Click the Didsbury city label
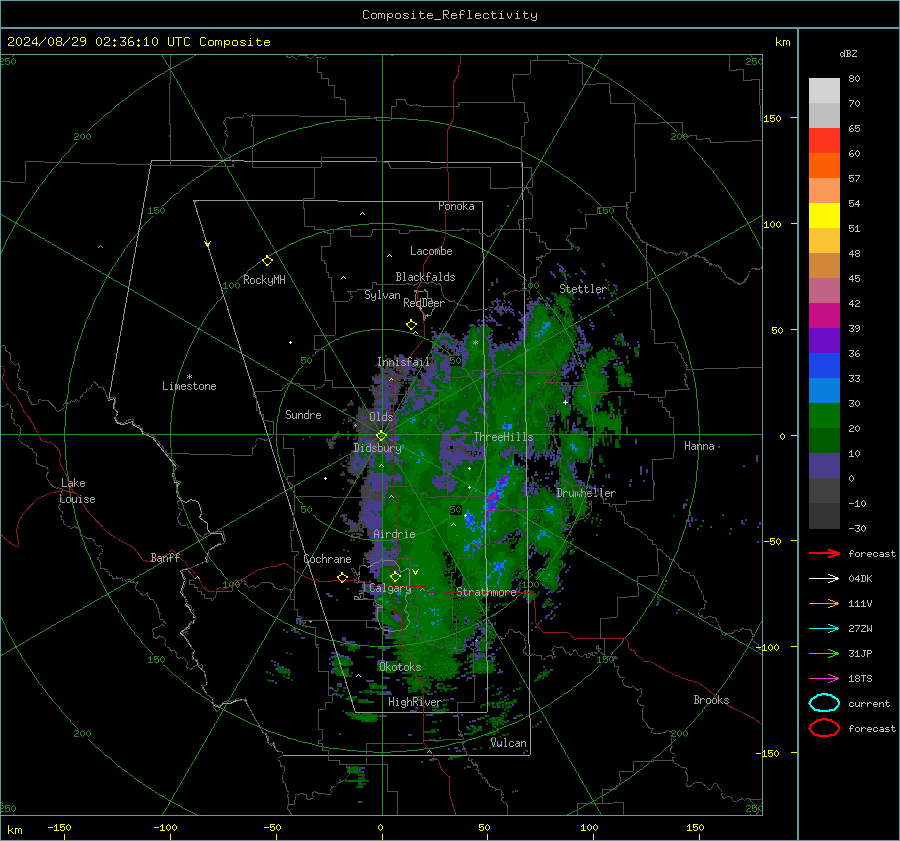 pyautogui.click(x=377, y=448)
